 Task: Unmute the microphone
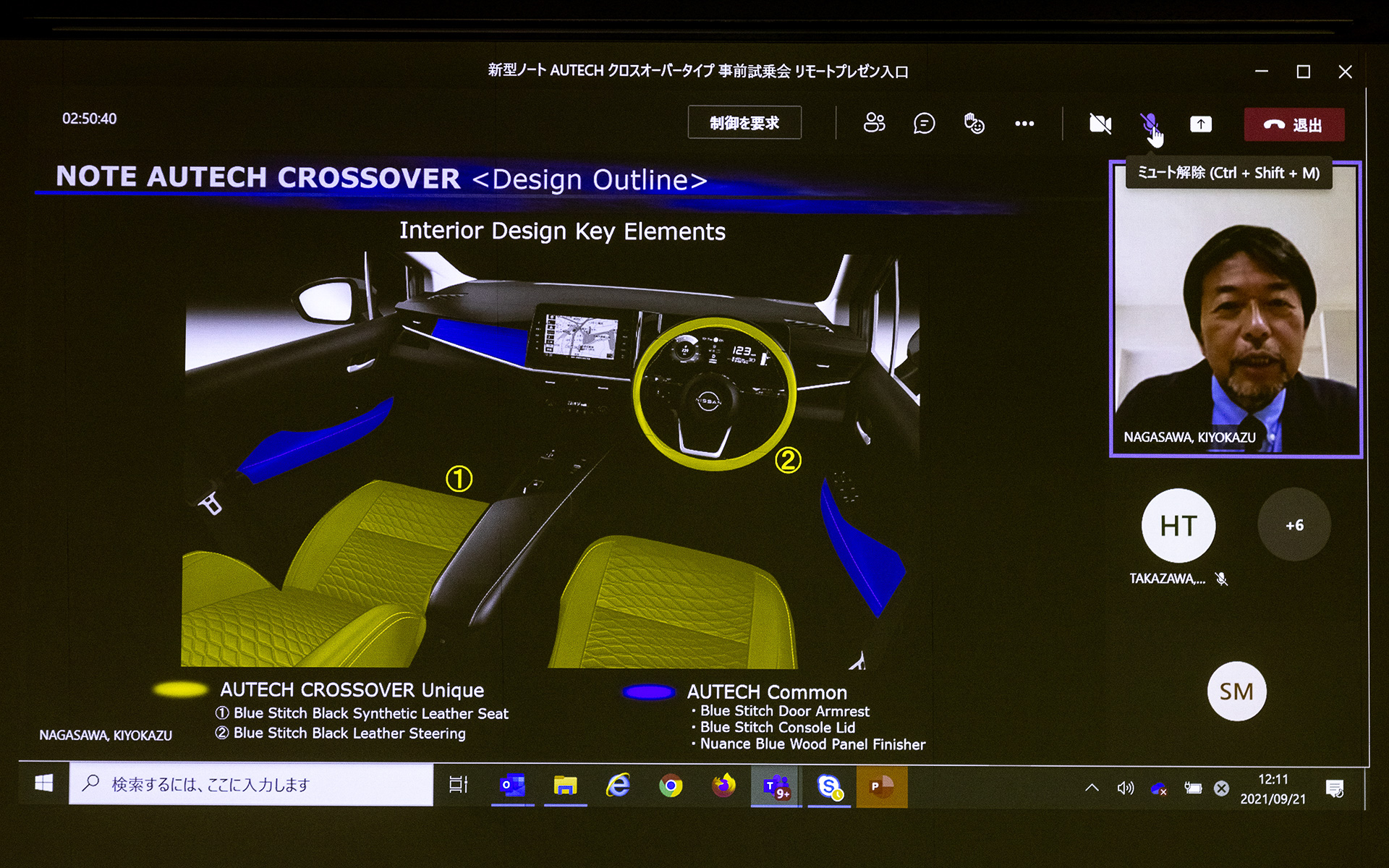point(1149,124)
